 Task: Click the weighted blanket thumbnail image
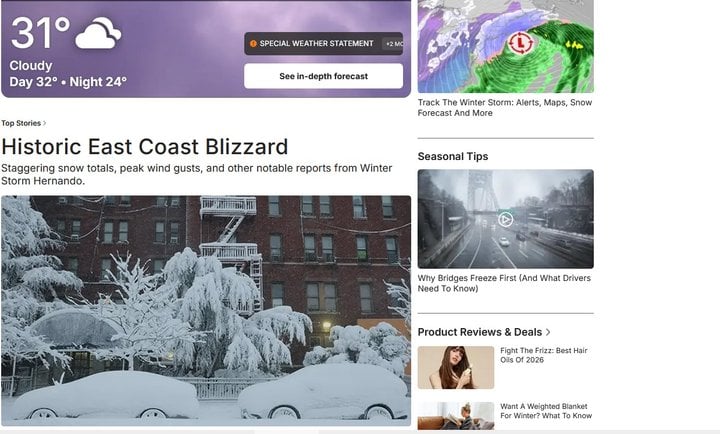coord(456,416)
